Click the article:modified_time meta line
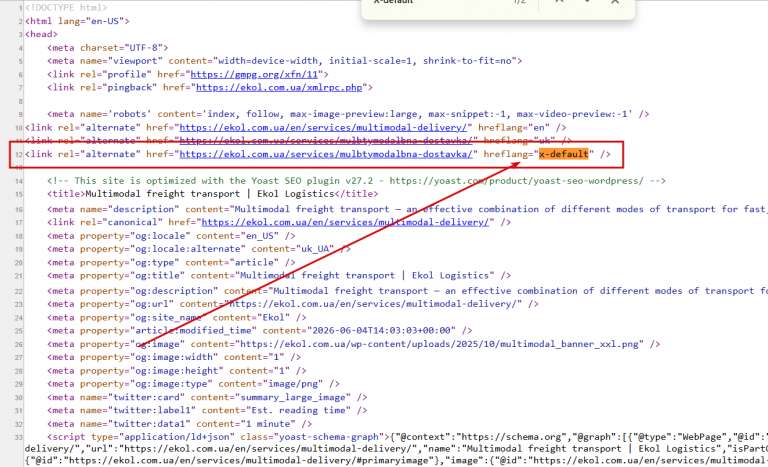Screen dimensions: 768x467 click(260, 331)
